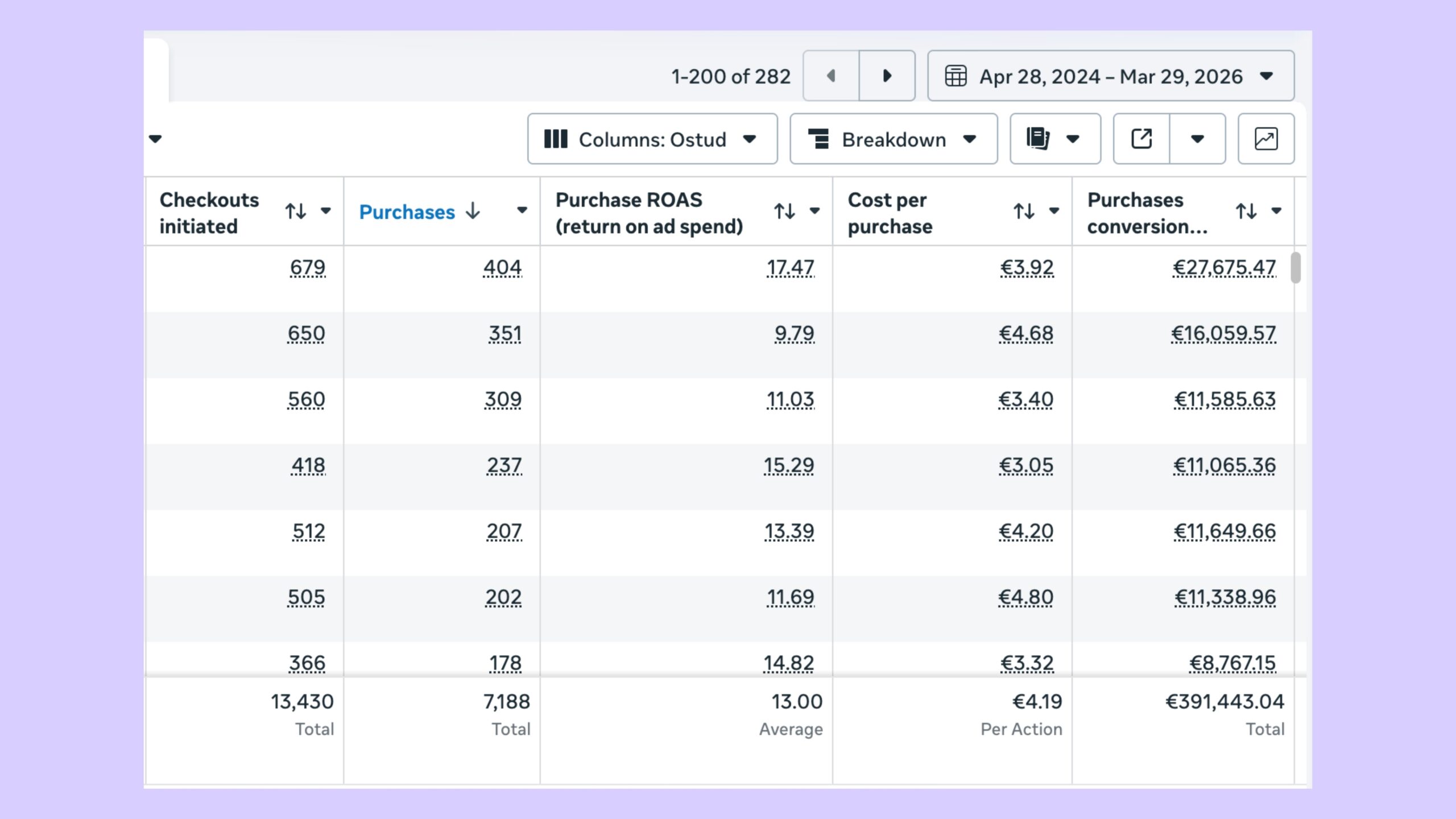This screenshot has height=819, width=1456.
Task: Open export options dropdown arrow
Action: tap(1197, 139)
